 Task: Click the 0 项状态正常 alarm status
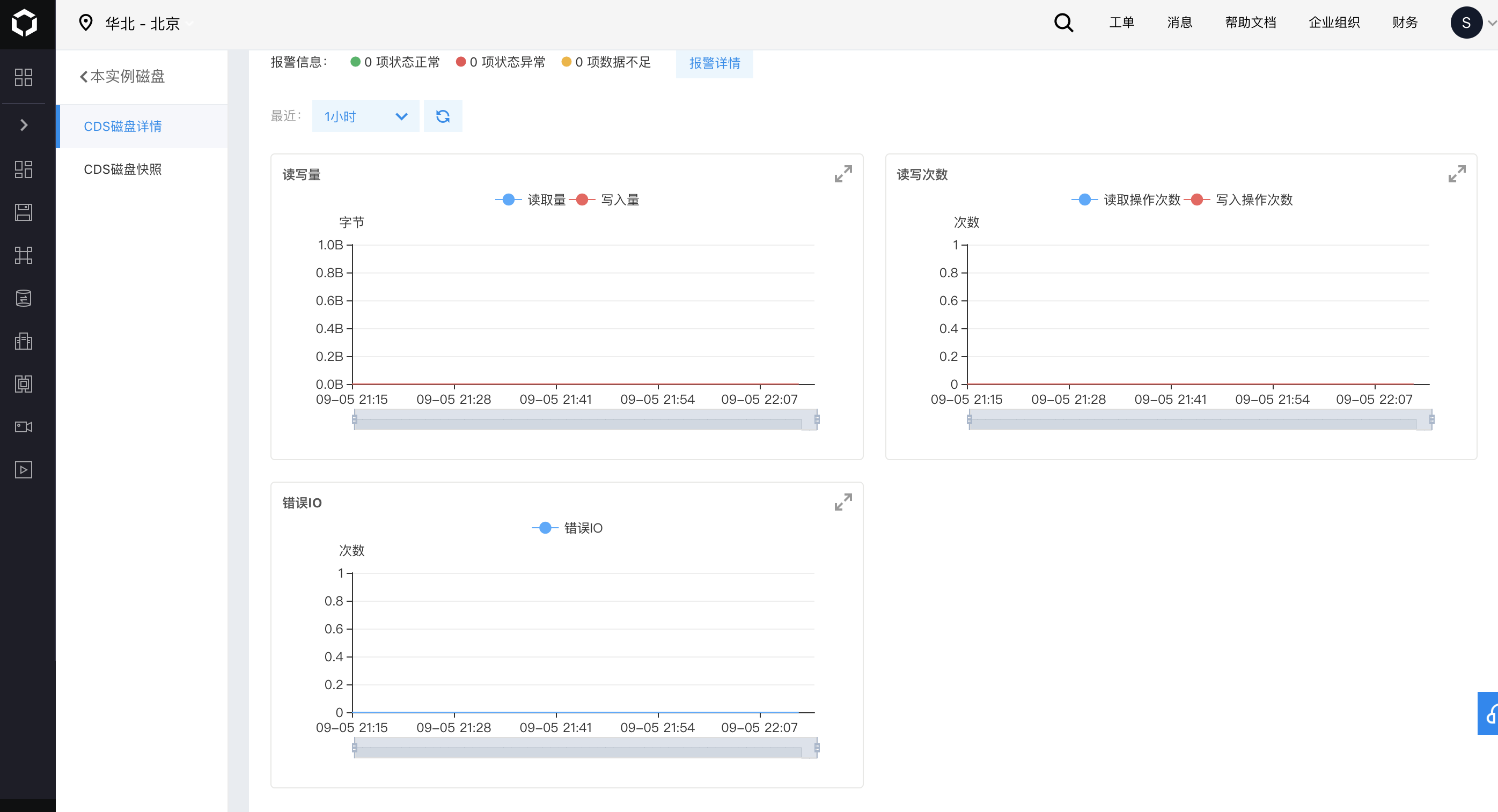click(395, 62)
